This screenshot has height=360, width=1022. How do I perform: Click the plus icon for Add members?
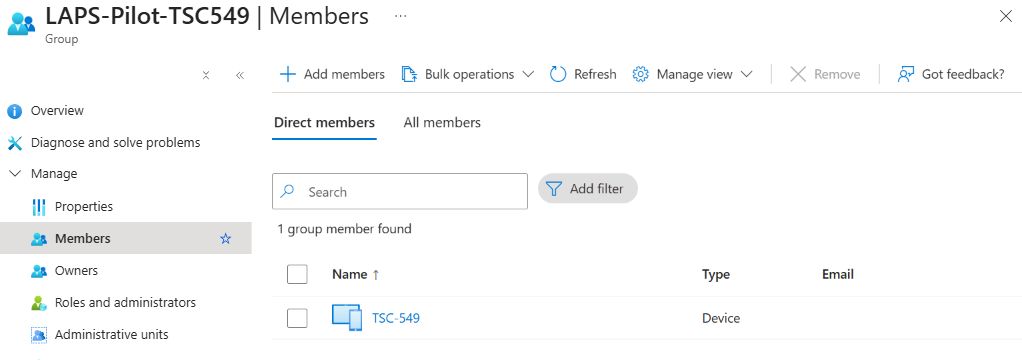287,74
